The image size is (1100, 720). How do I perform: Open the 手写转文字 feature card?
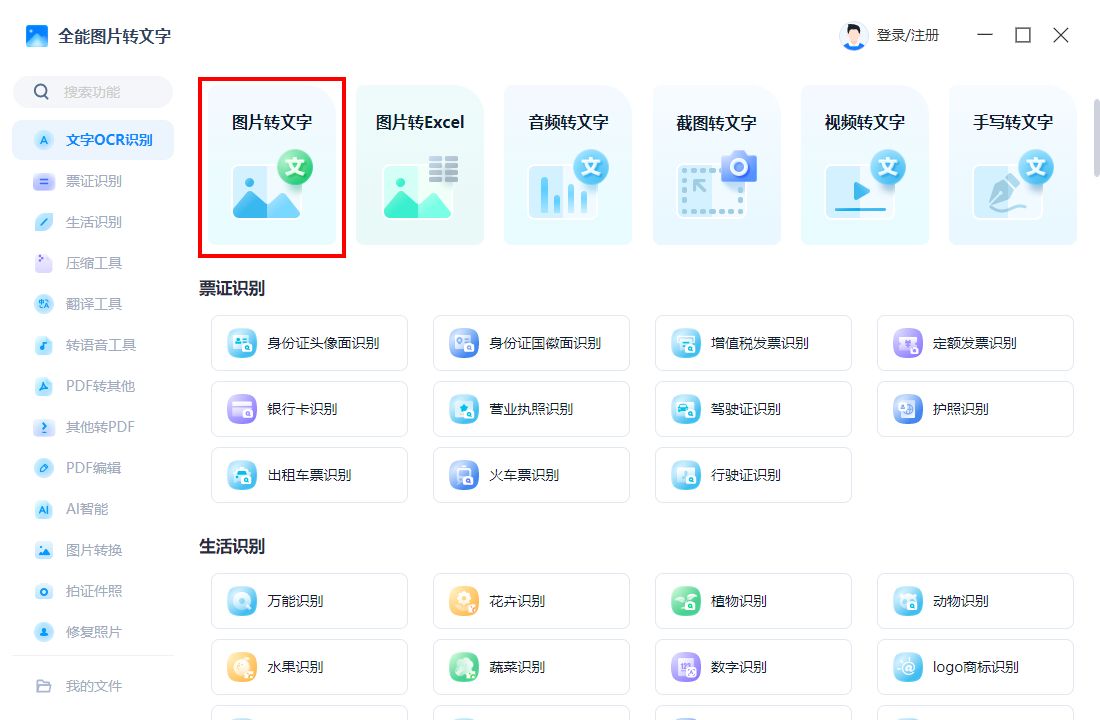coord(1012,166)
